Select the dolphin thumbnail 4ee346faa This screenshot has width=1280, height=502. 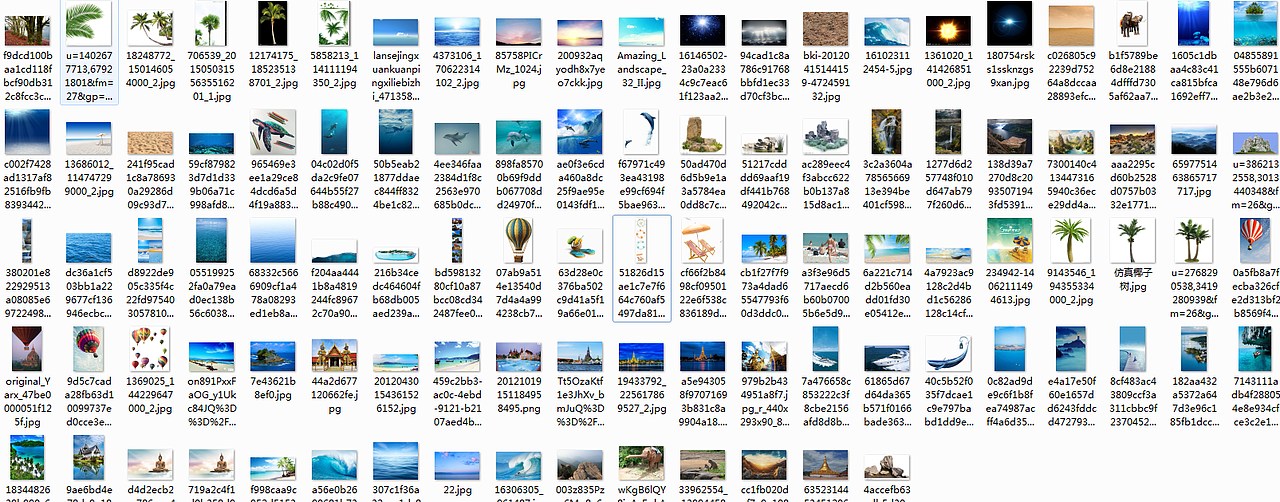click(x=458, y=138)
